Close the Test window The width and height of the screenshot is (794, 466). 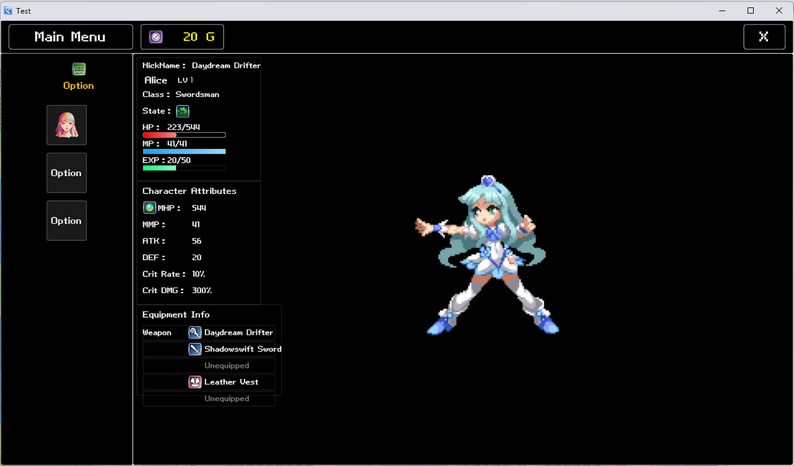click(779, 11)
